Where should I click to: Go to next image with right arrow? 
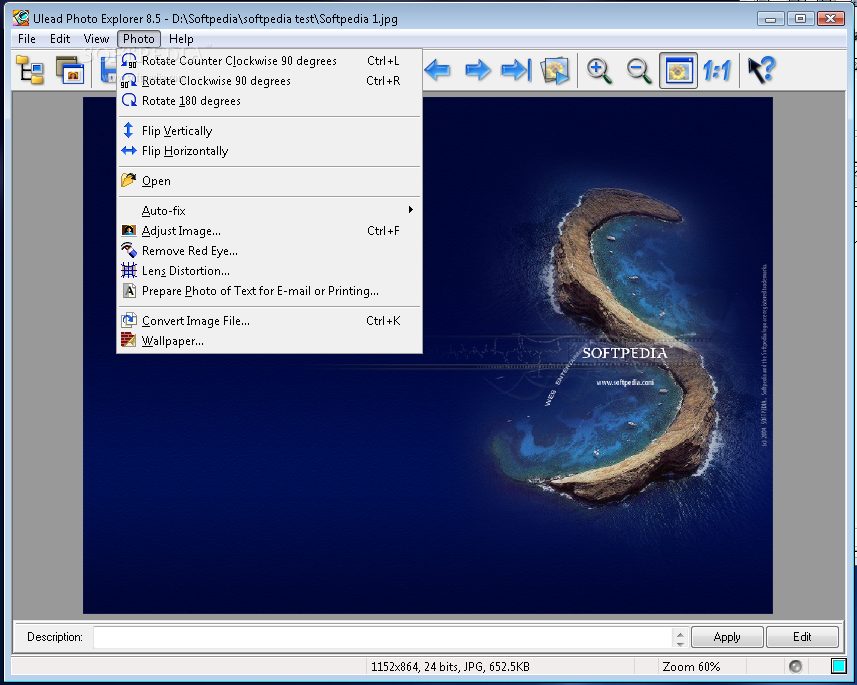point(477,70)
